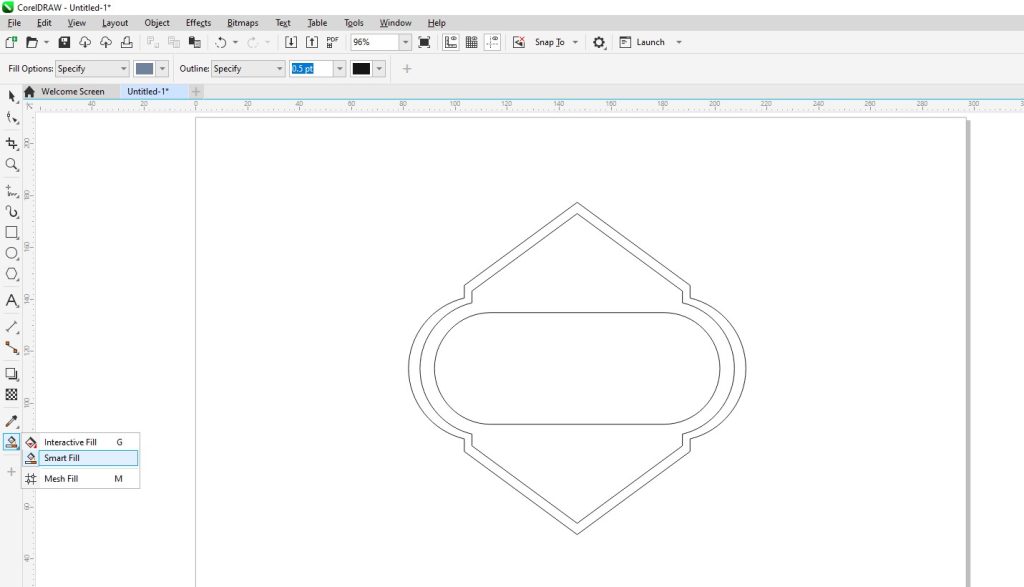1024x587 pixels.
Task: Select the Text tool
Action: [x=12, y=300]
